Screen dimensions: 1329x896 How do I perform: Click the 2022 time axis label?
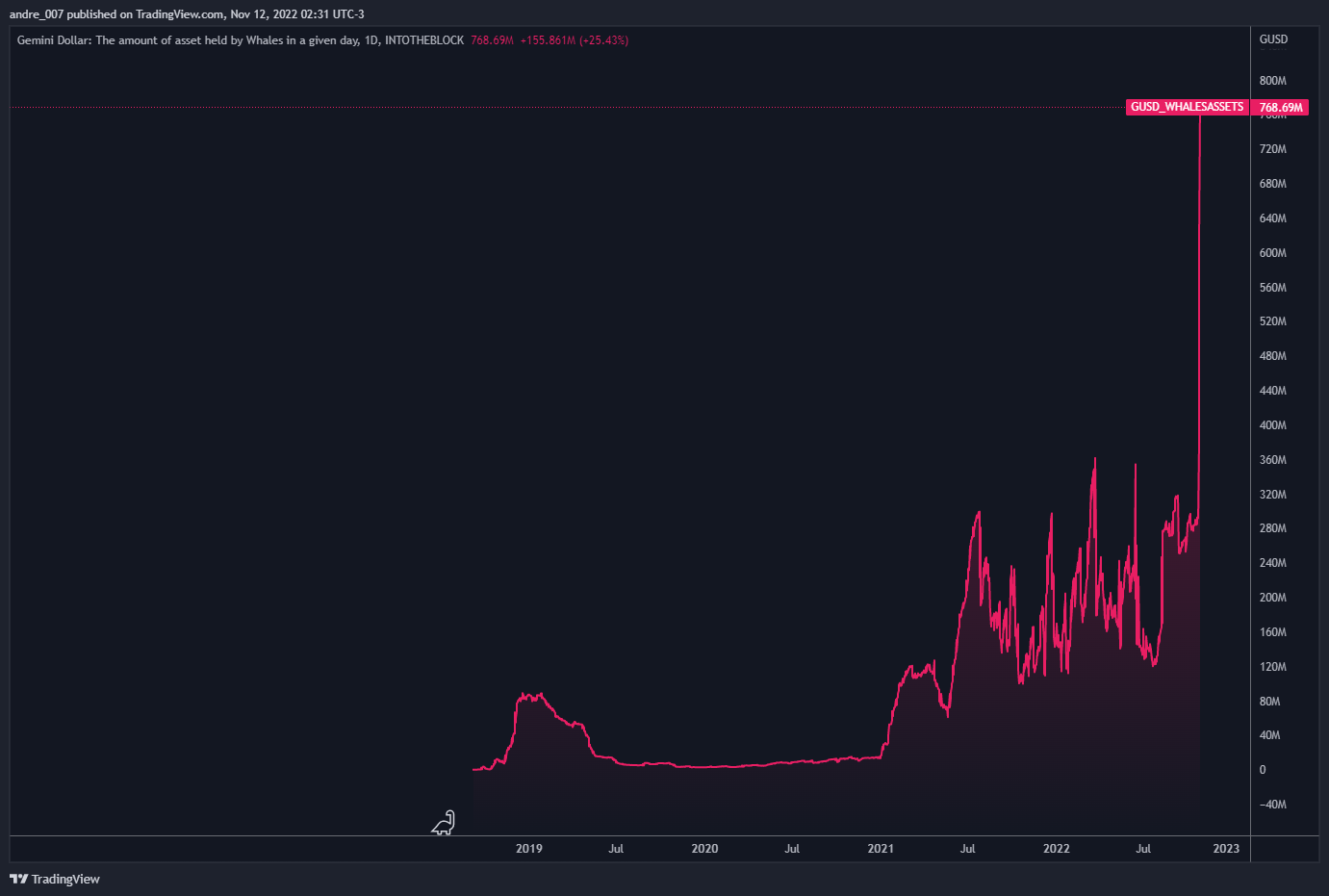click(x=1057, y=849)
